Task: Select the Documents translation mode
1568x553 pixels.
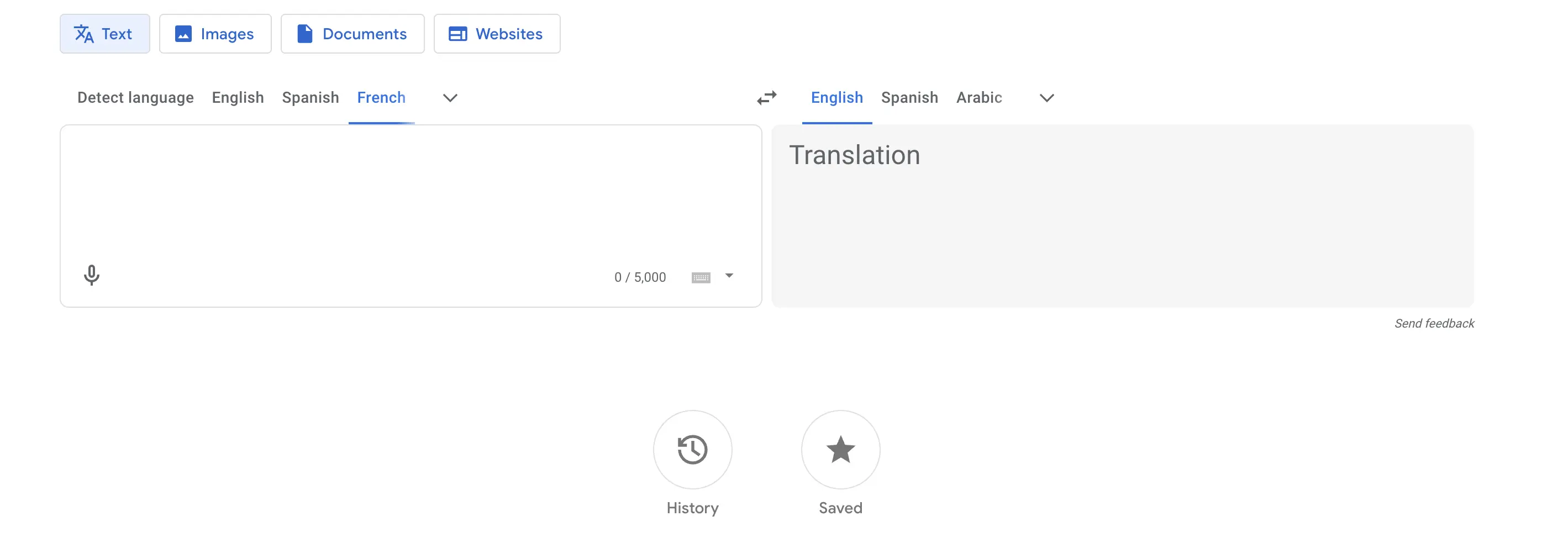Action: (x=352, y=34)
